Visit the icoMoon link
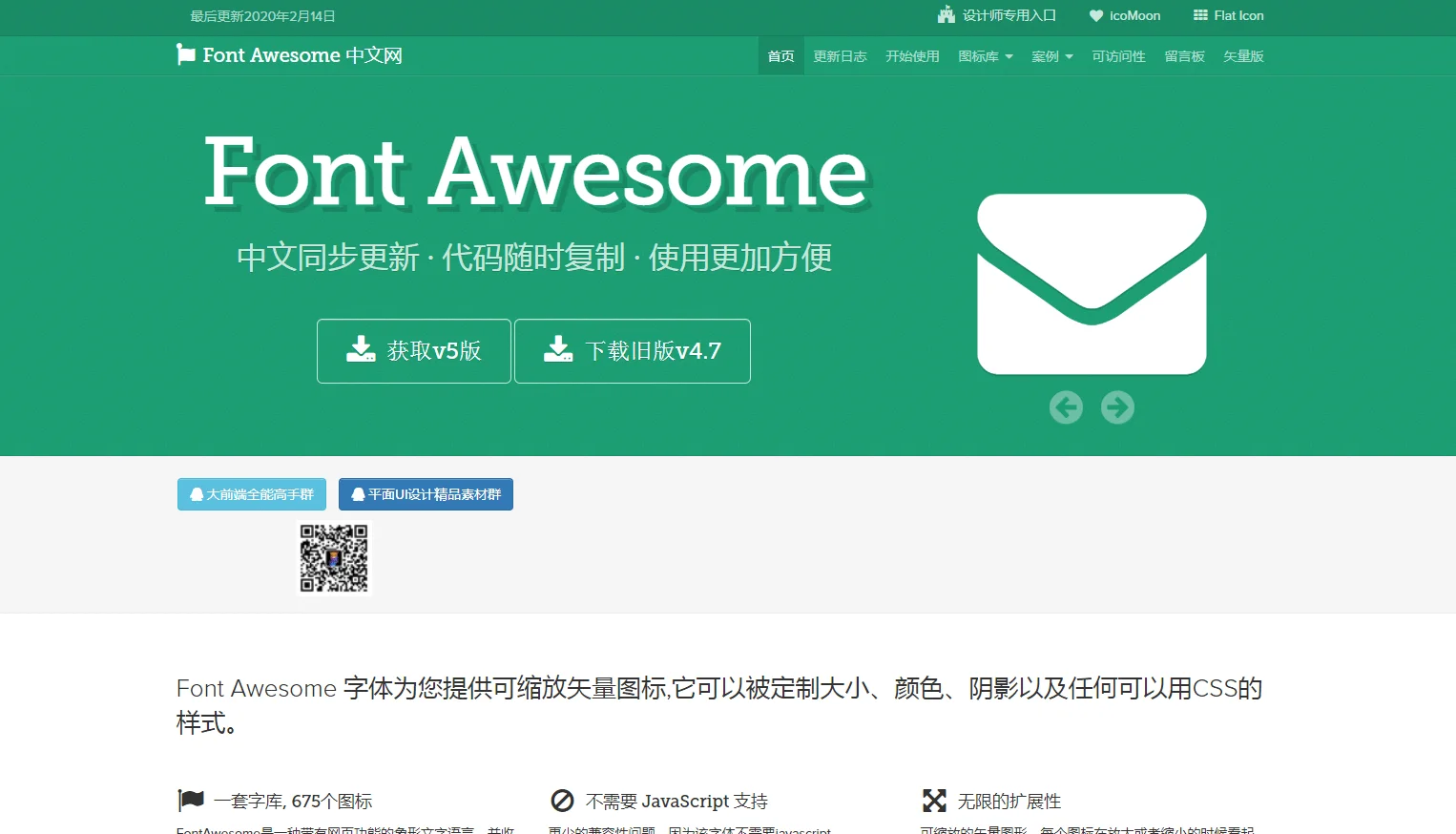Image resolution: width=1456 pixels, height=834 pixels. point(1125,15)
